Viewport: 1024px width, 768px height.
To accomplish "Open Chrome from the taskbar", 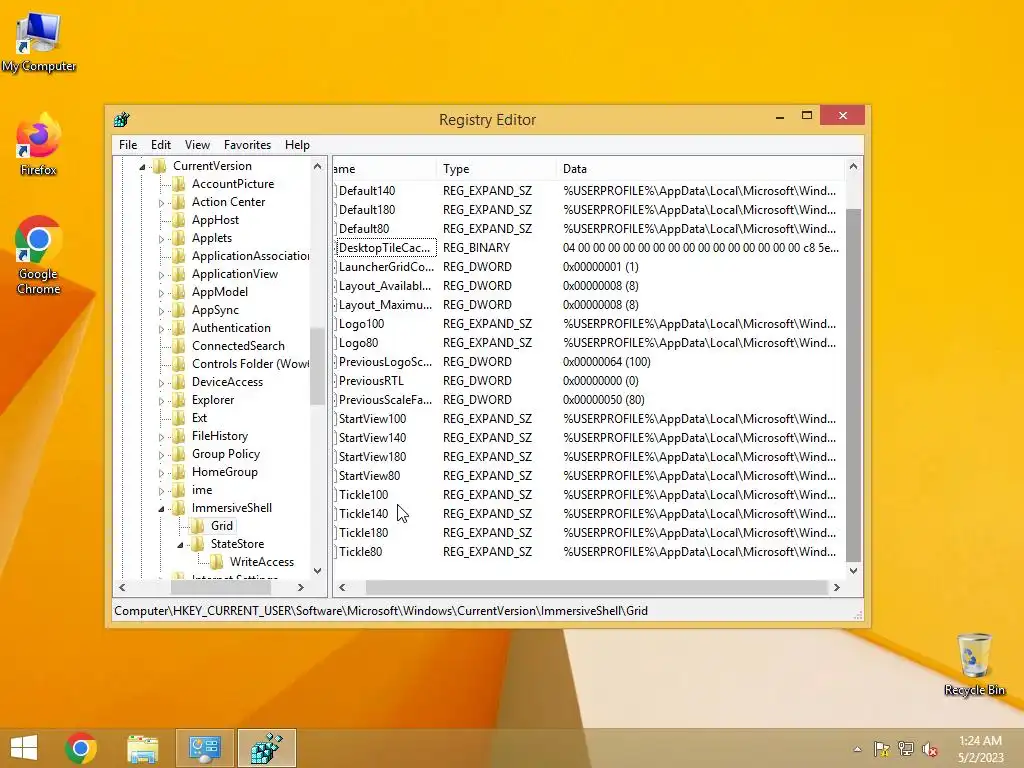I will [81, 748].
